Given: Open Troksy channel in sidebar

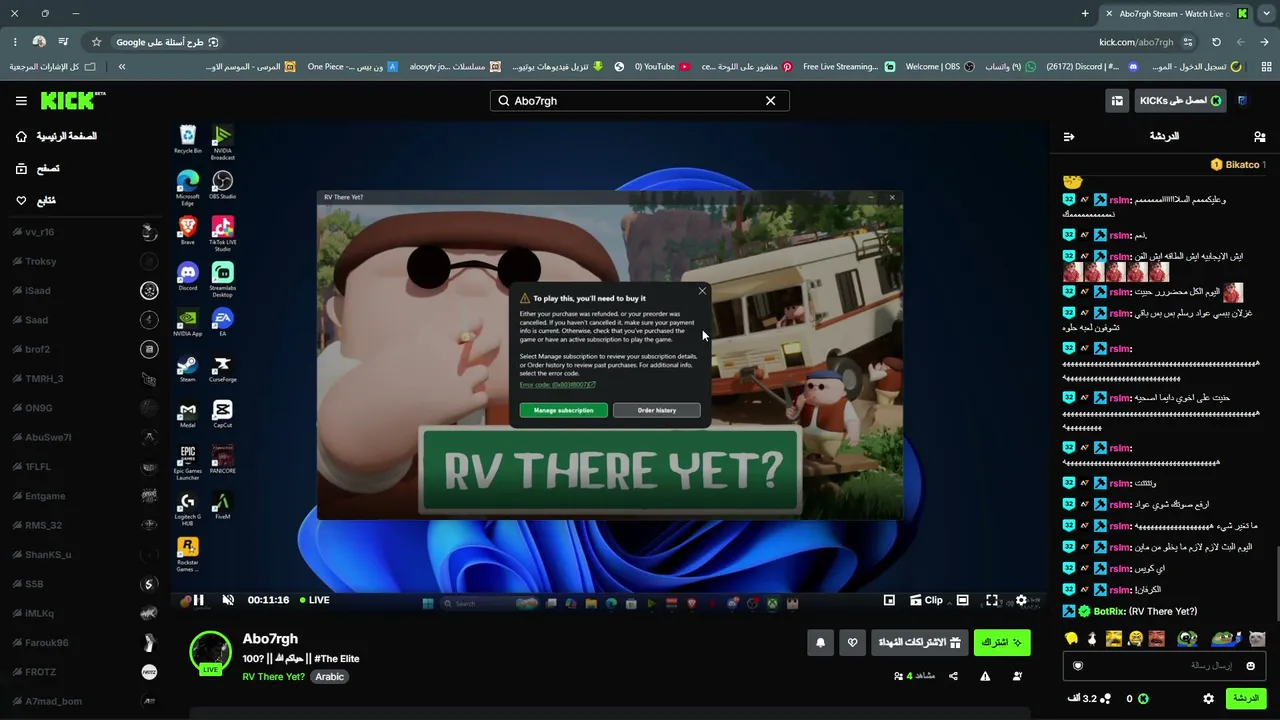Looking at the screenshot, I should coord(85,261).
